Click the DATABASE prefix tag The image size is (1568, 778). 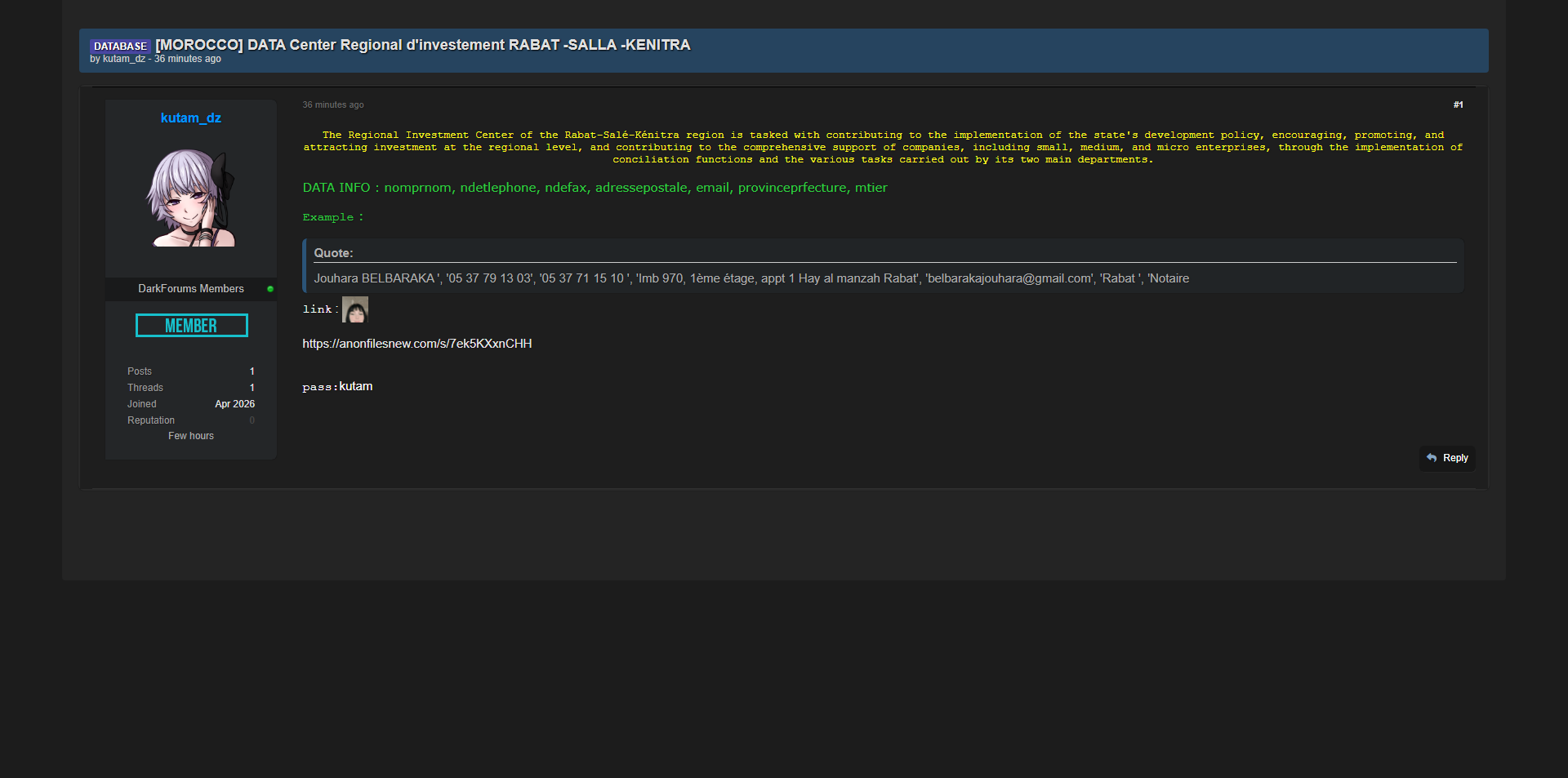point(120,47)
